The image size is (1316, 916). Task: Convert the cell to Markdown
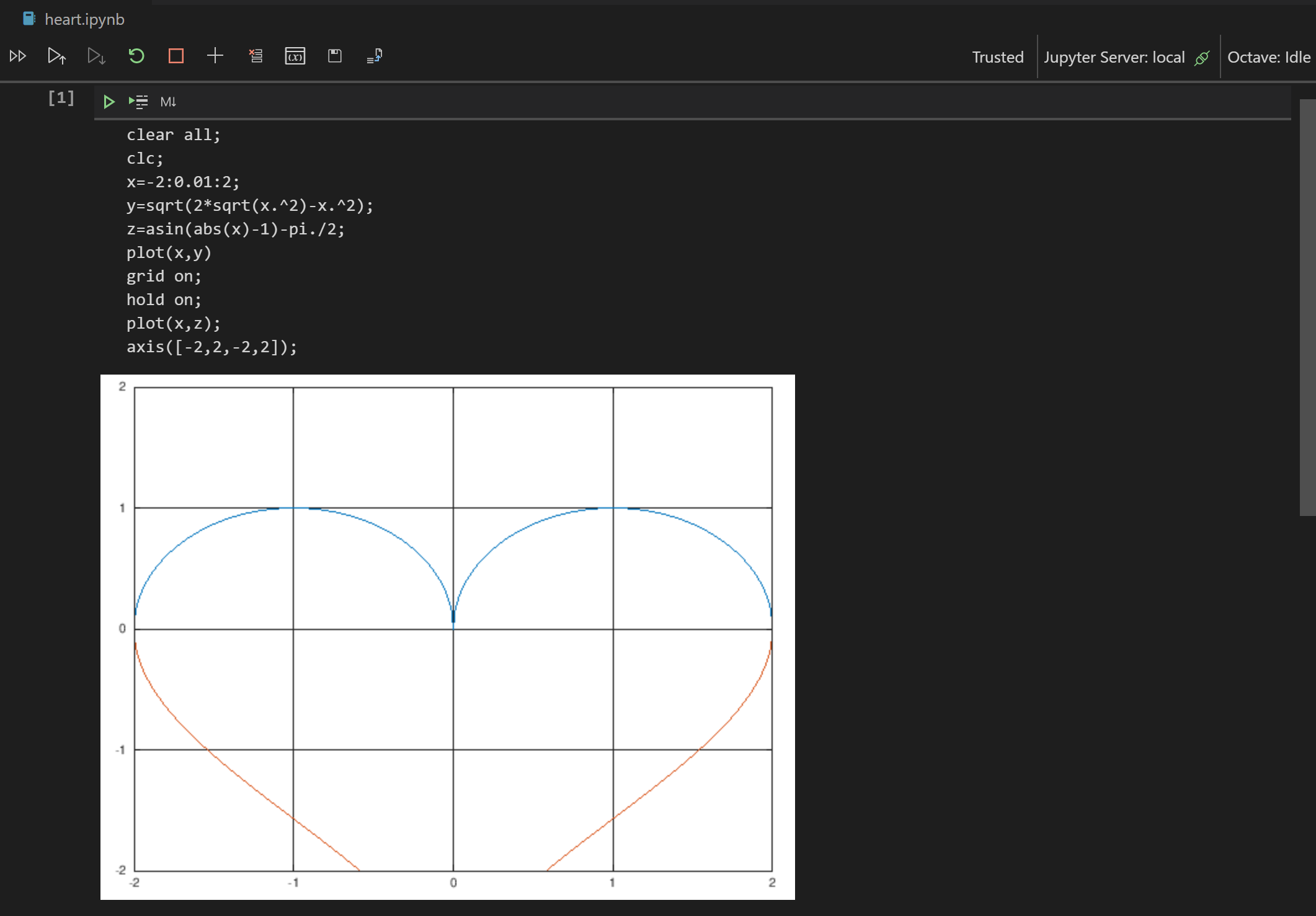[167, 101]
